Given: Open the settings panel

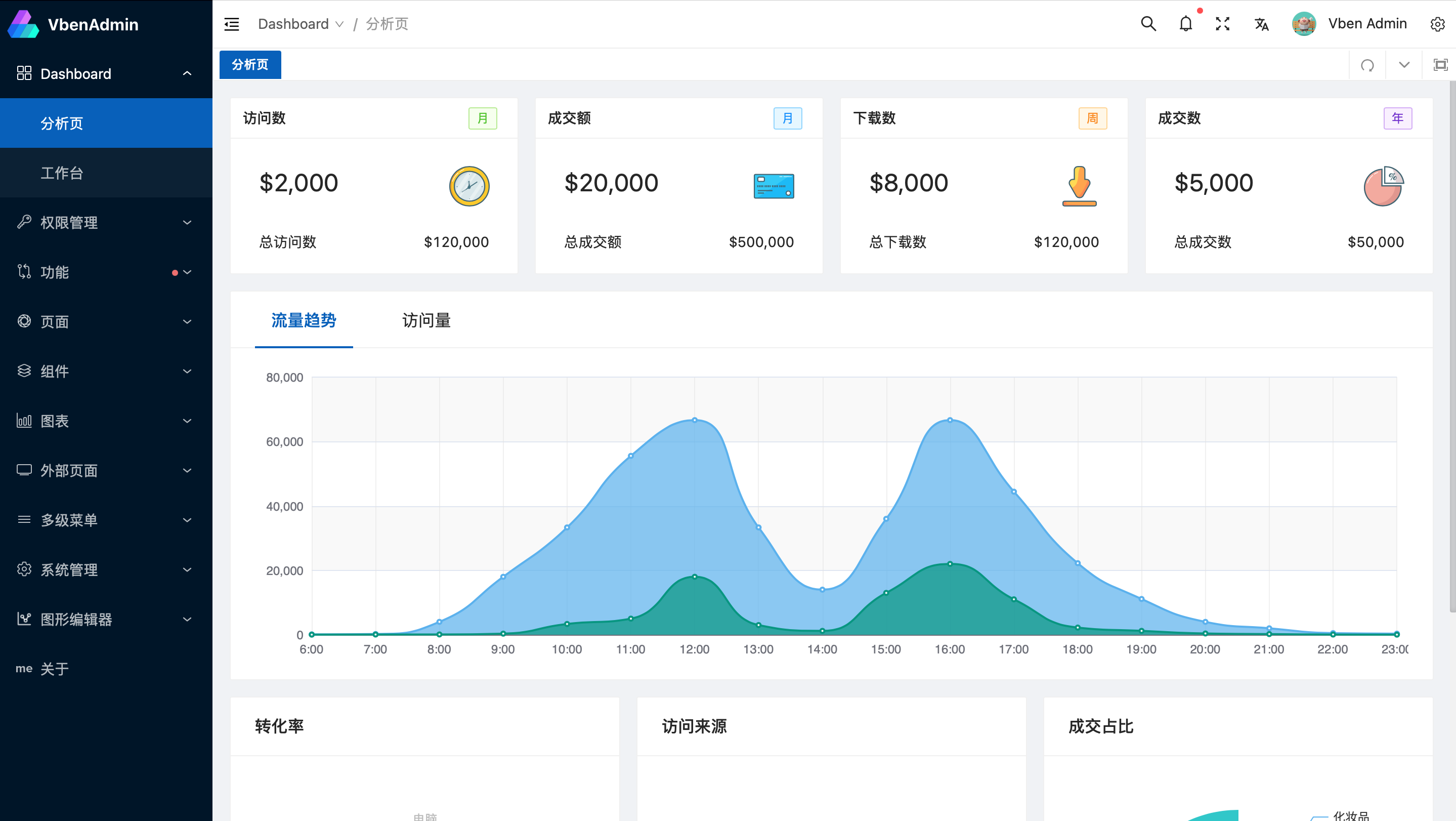Looking at the screenshot, I should pos(1437,24).
